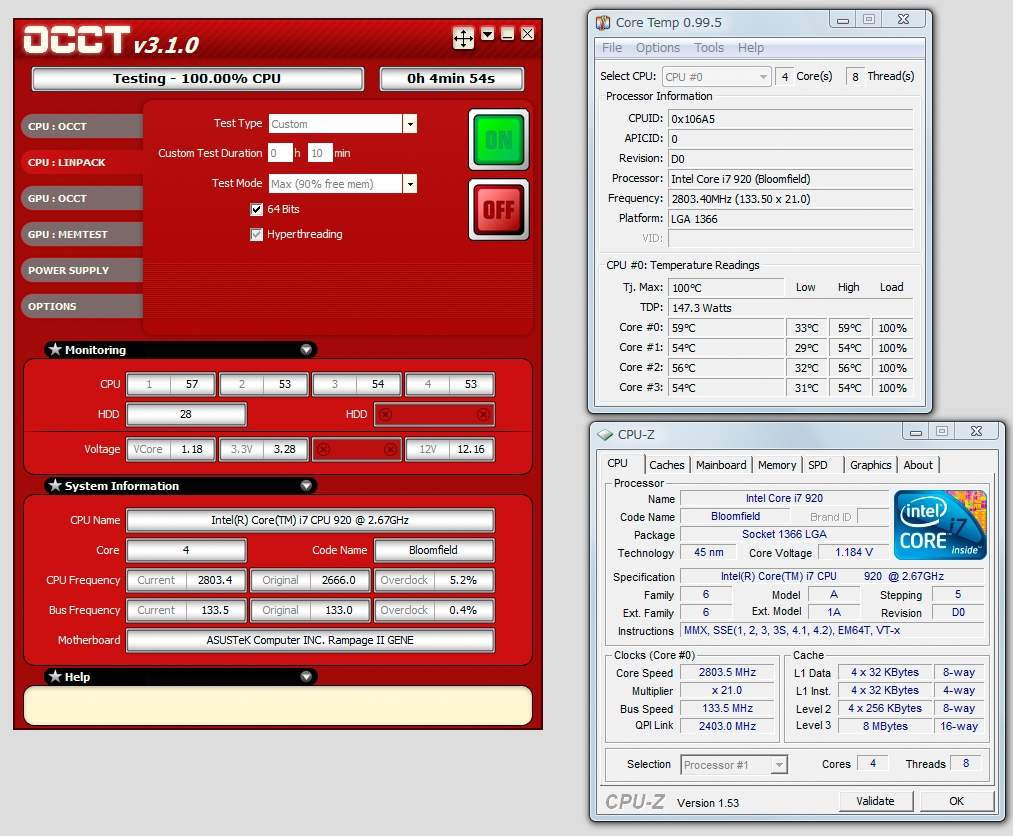Viewport: 1013px width, 836px height.
Task: Open the Test Mode dropdown
Action: (410, 184)
